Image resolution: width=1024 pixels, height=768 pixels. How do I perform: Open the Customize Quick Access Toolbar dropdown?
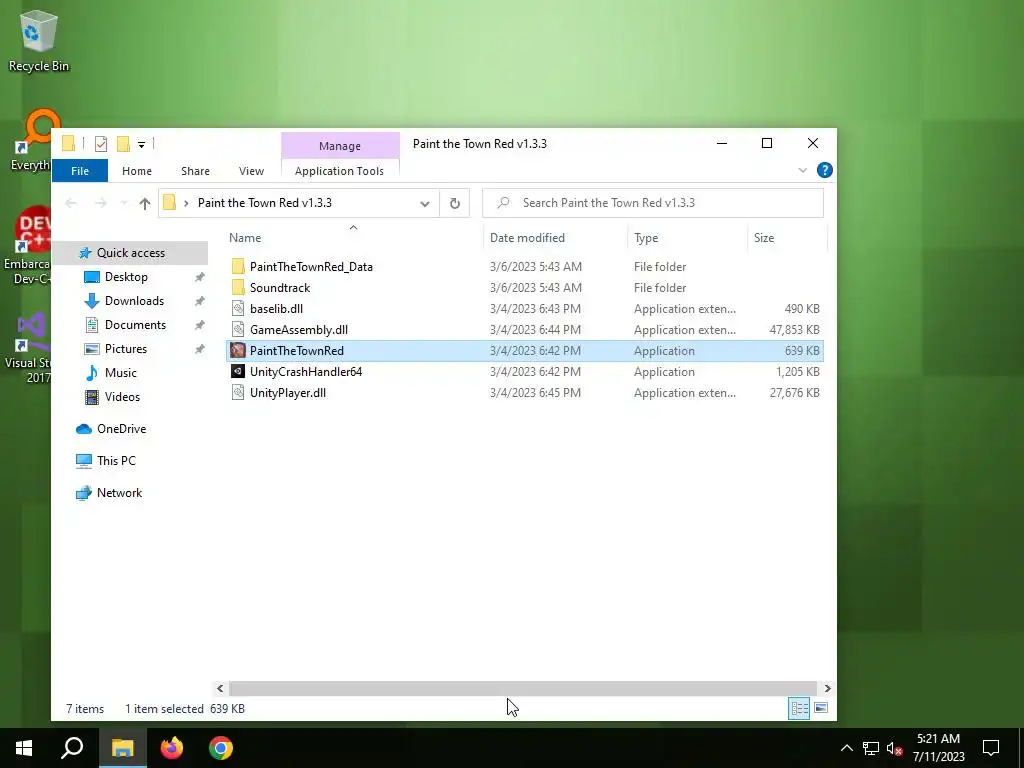click(x=141, y=144)
